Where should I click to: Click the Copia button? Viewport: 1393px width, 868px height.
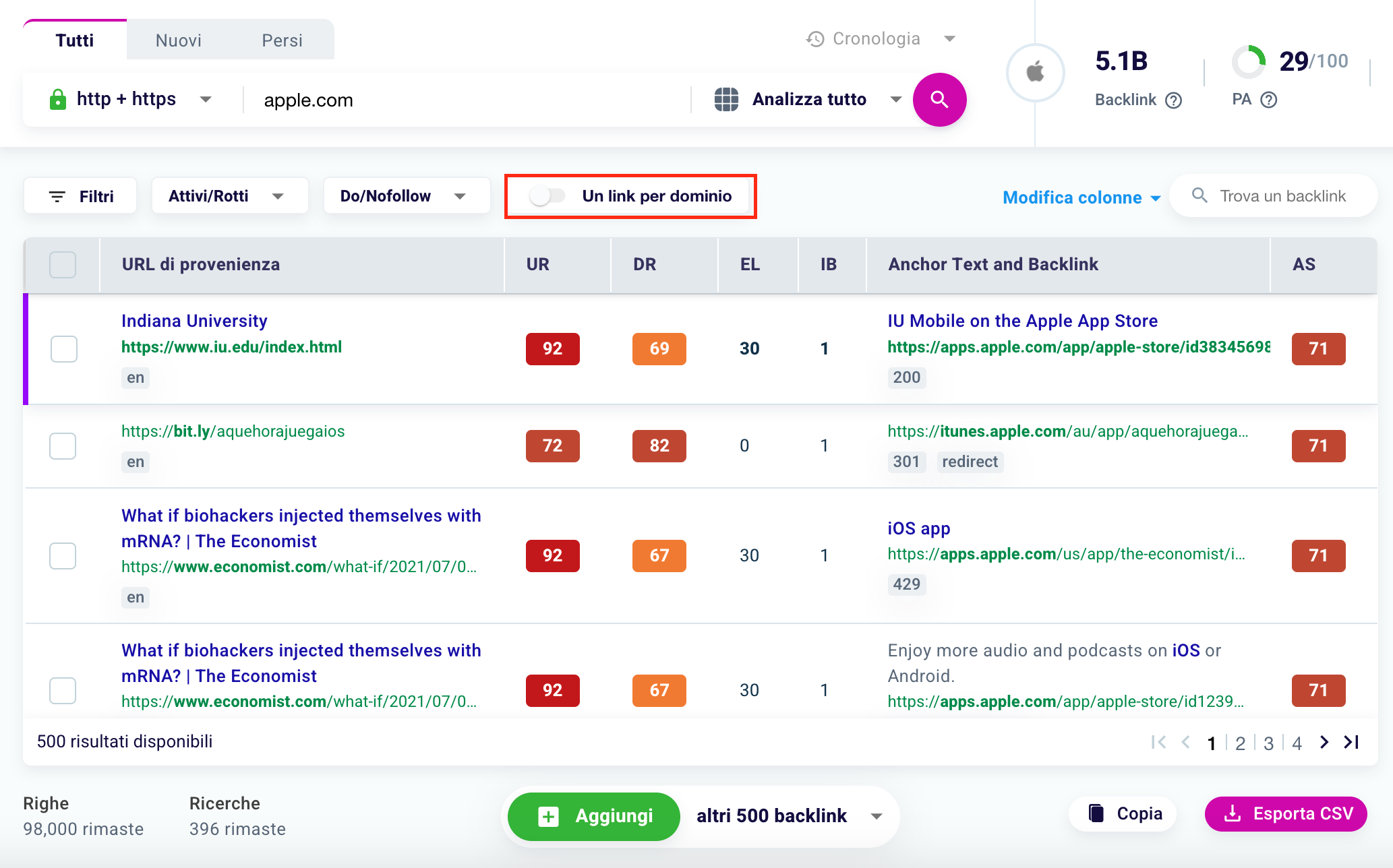click(1123, 813)
